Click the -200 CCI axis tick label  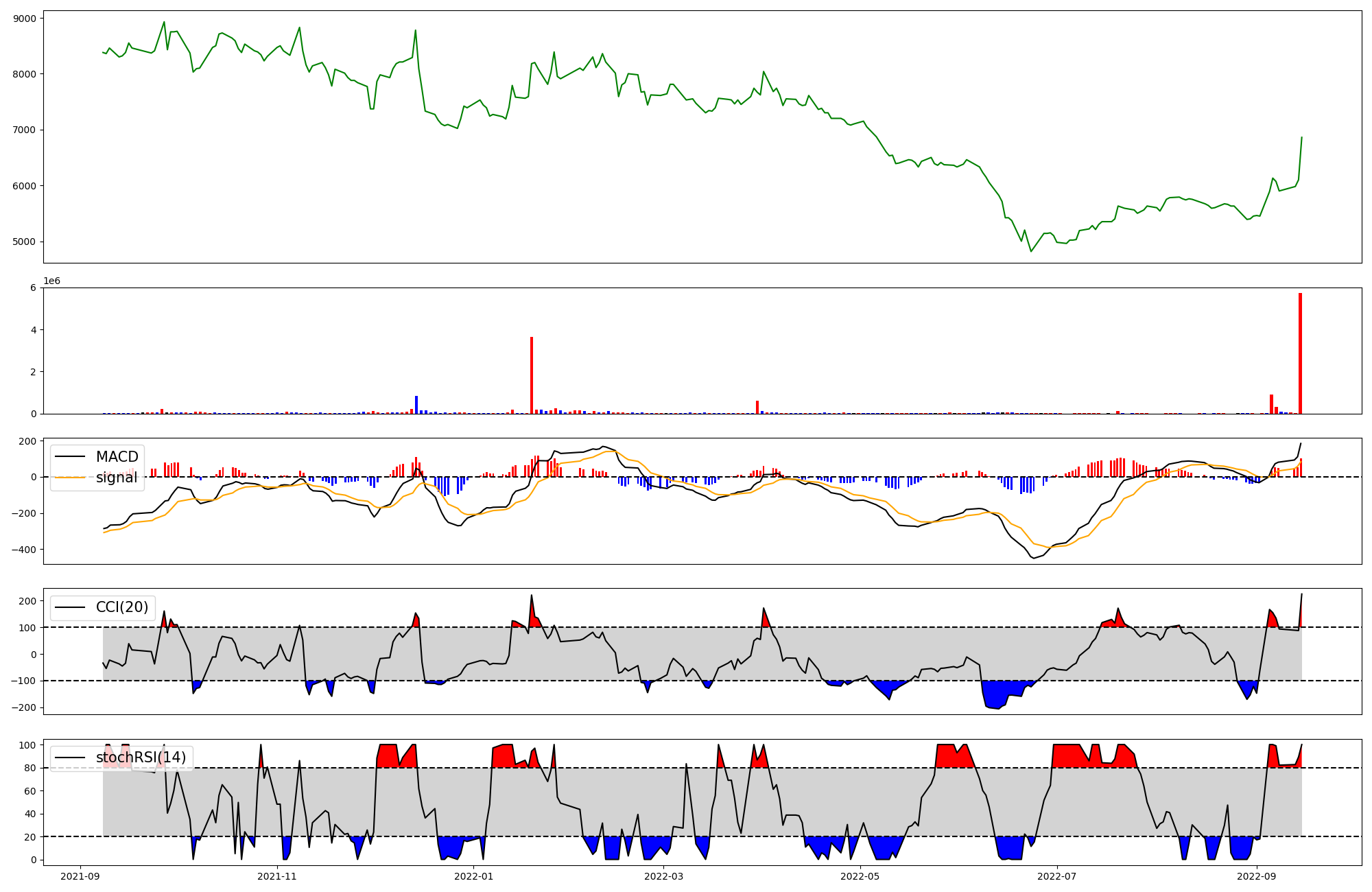pos(23,708)
